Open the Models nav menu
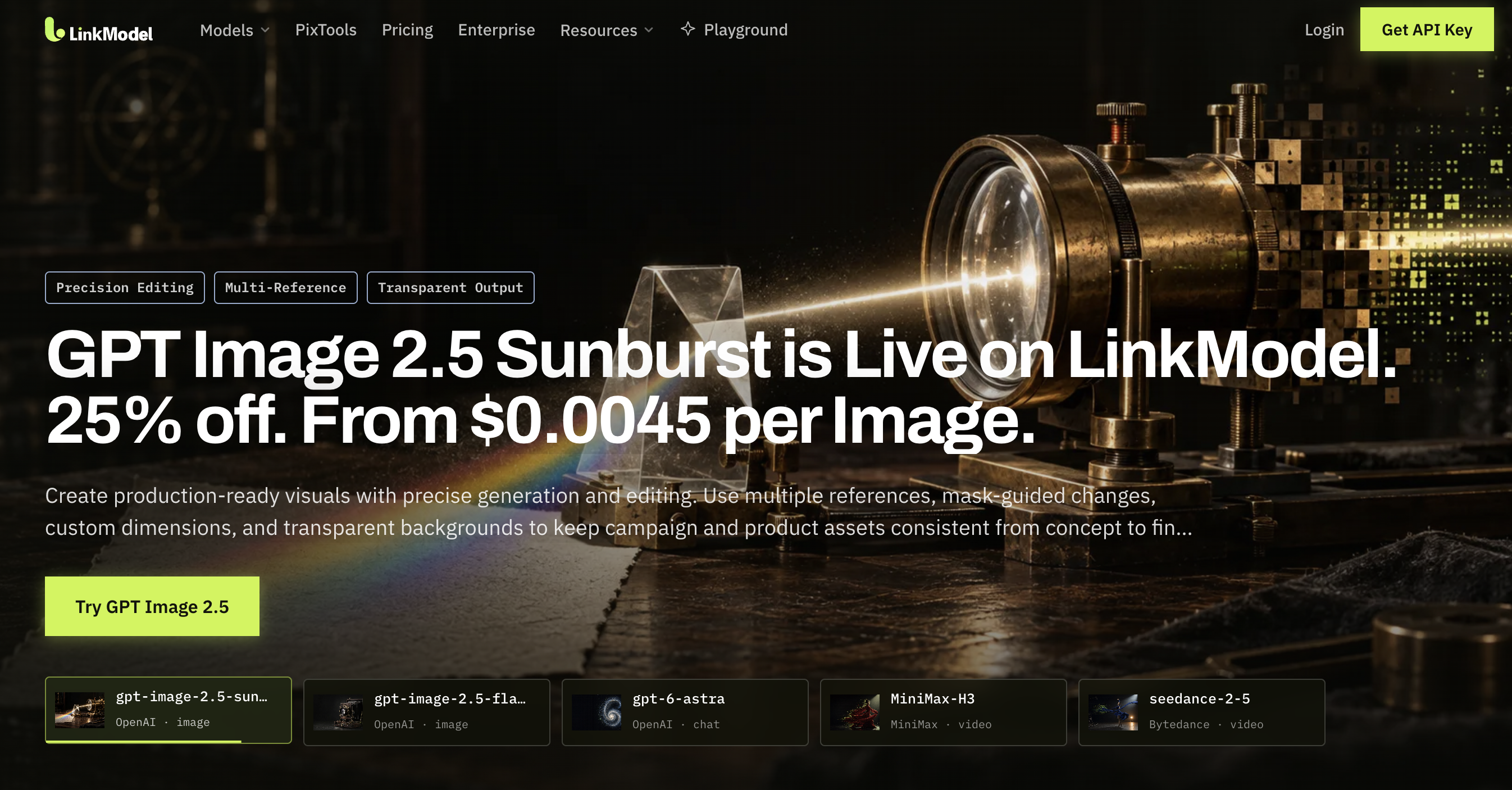Image resolution: width=1512 pixels, height=790 pixels. 235,30
